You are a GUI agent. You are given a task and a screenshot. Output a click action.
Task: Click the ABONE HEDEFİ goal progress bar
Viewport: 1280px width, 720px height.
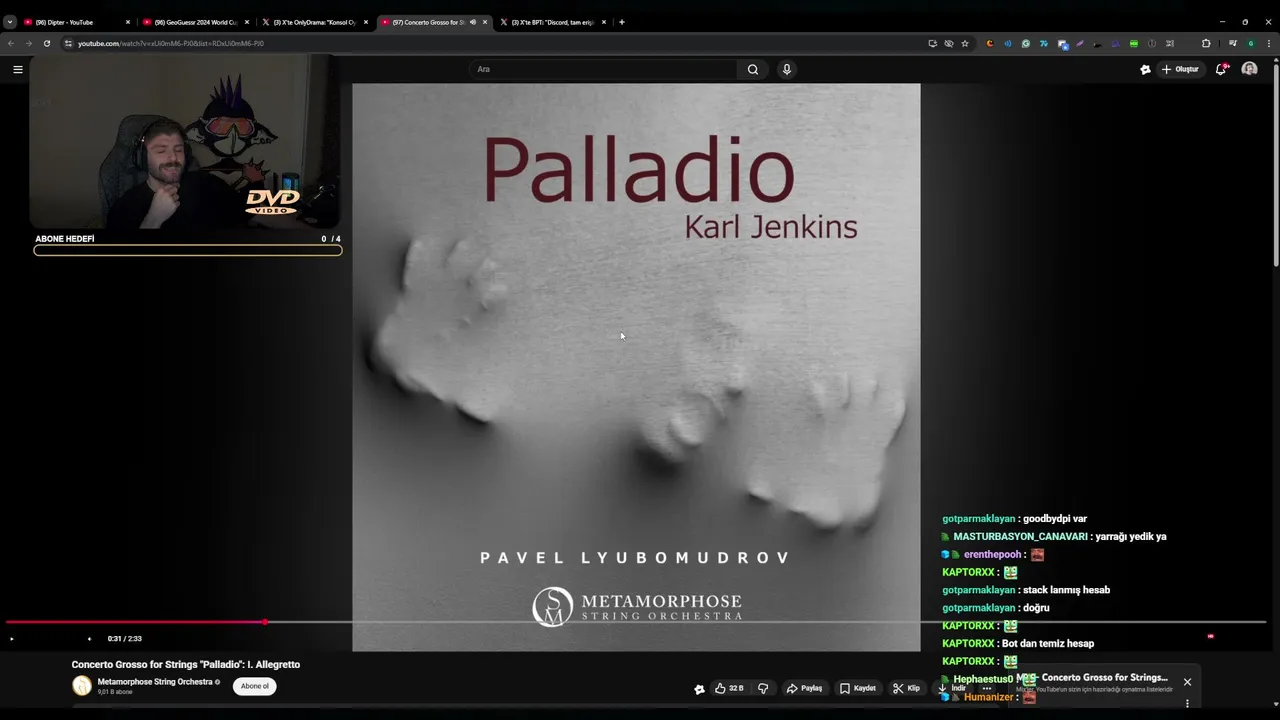pyautogui.click(x=188, y=250)
